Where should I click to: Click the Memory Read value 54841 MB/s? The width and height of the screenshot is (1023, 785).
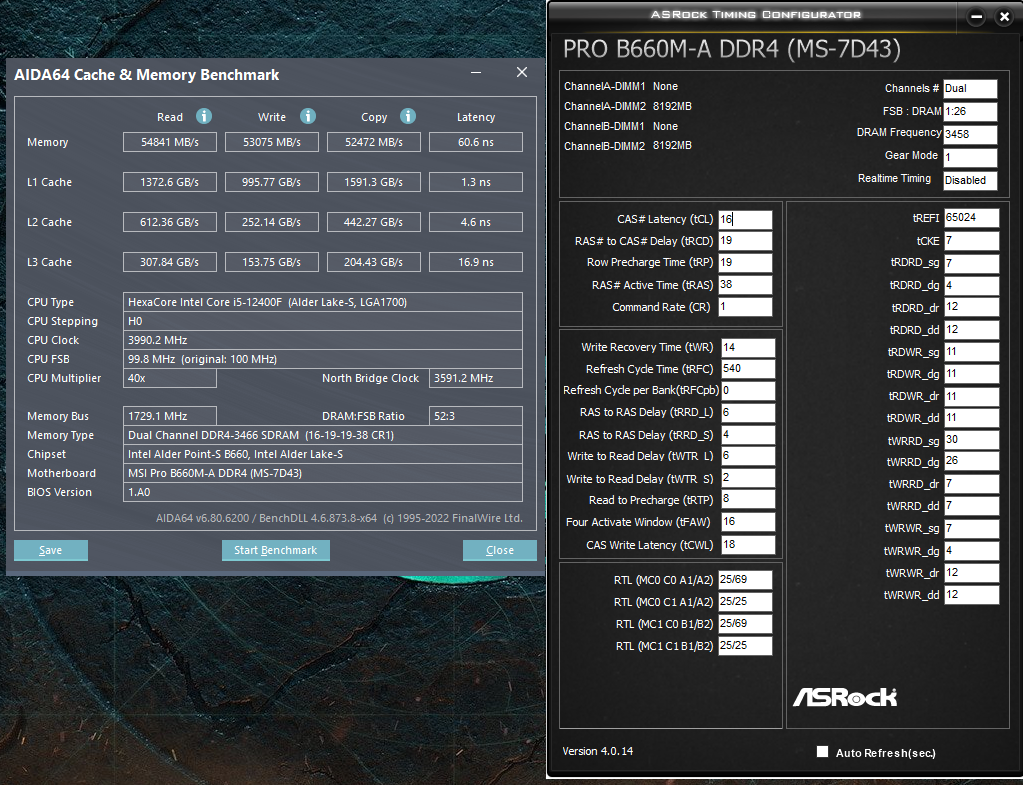(x=170, y=142)
